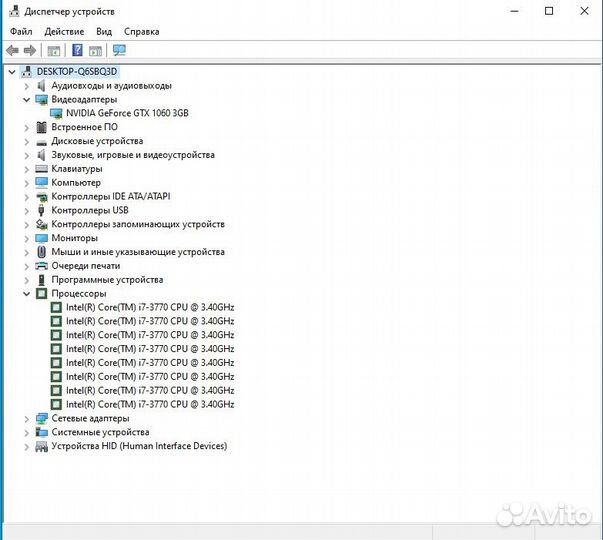Screen dimensions: 603x540
Task: Expand the Клавиатуры category
Action: pyautogui.click(x=27, y=170)
